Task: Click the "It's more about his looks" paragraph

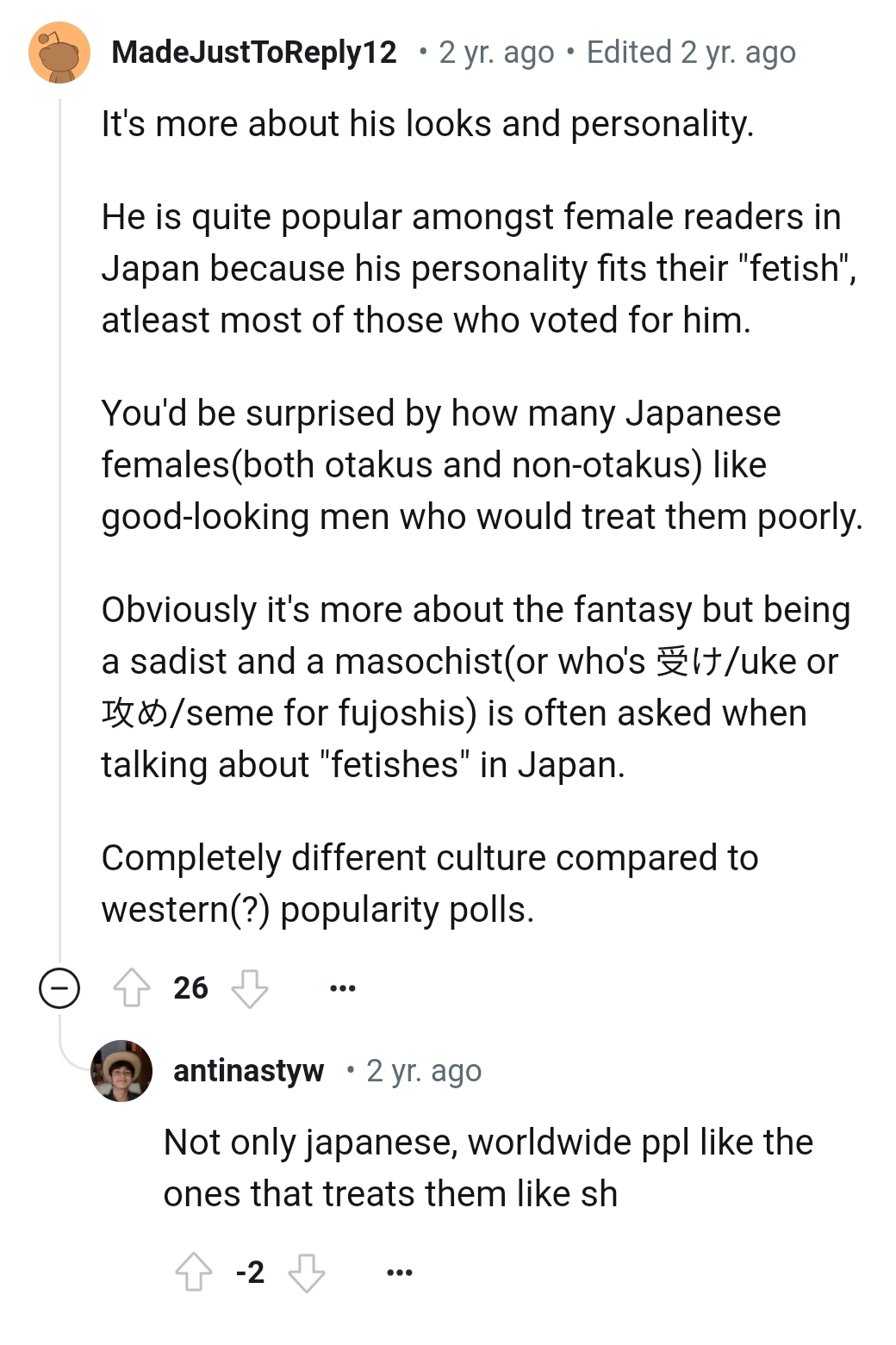Action: [x=427, y=124]
